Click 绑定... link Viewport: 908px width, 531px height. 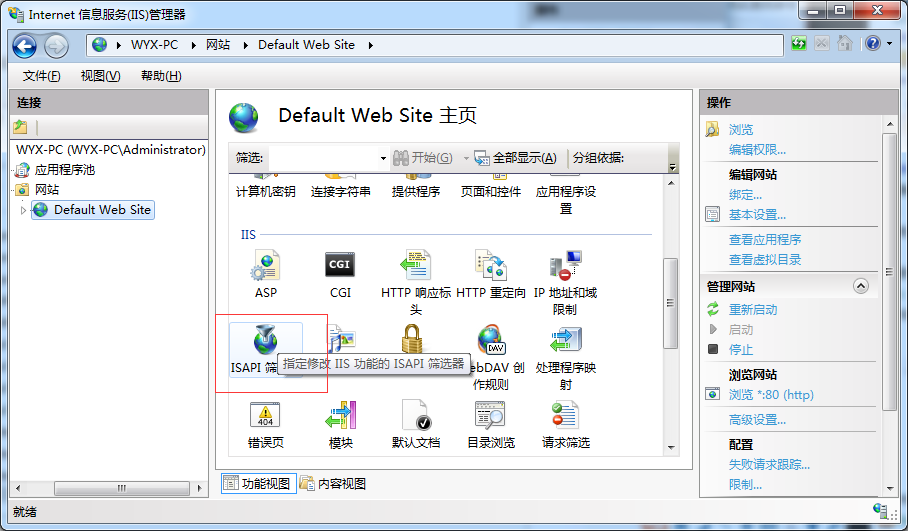pyautogui.click(x=745, y=195)
